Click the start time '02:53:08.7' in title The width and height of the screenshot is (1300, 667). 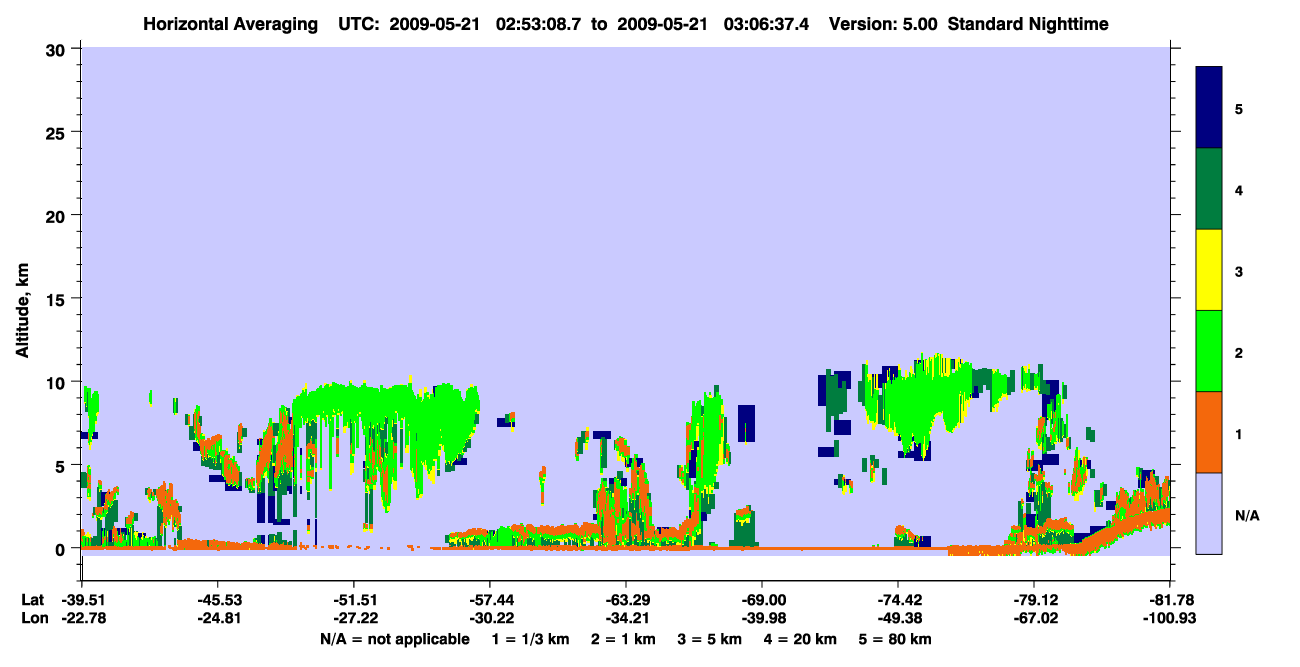538,23
